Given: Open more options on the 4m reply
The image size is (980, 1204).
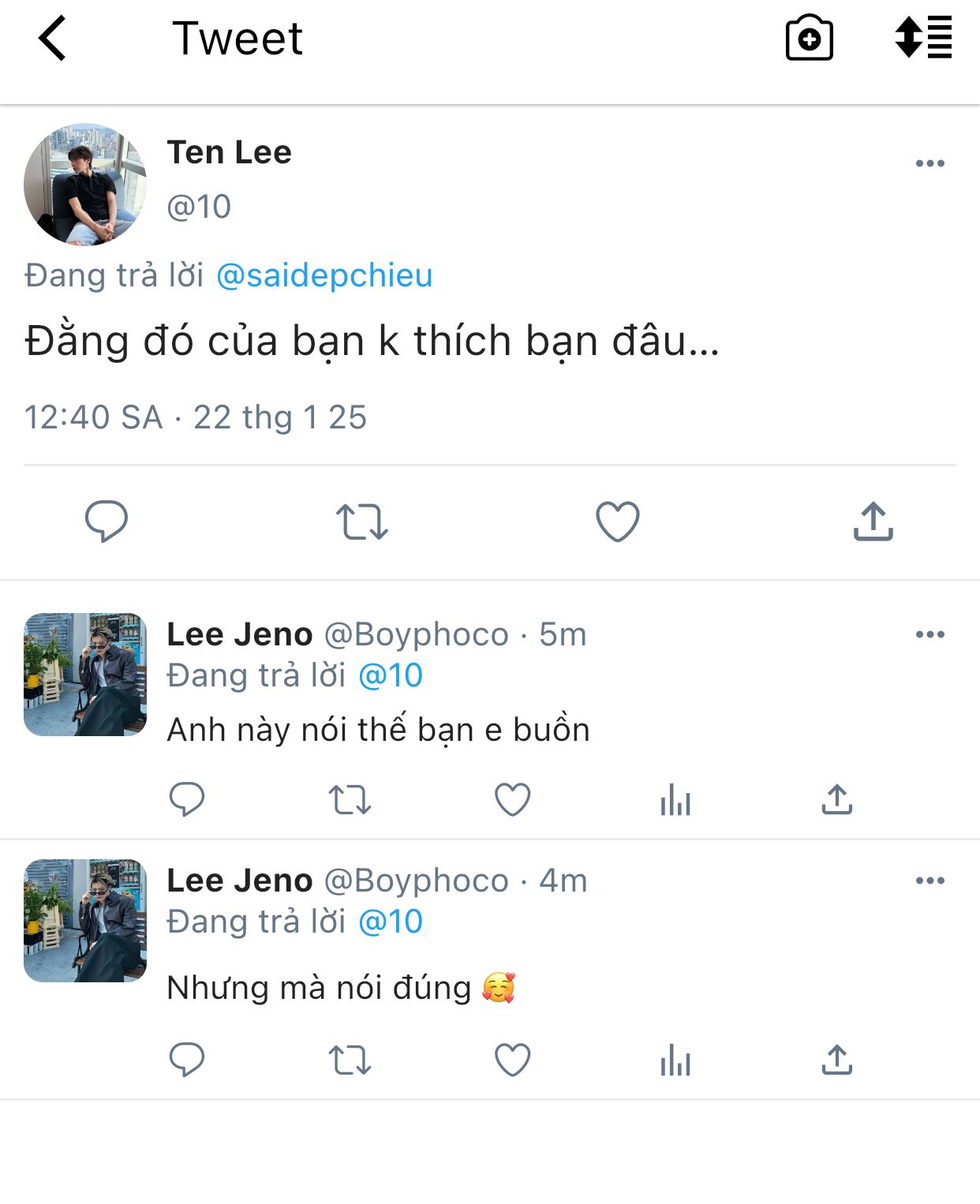Looking at the screenshot, I should click(x=930, y=881).
